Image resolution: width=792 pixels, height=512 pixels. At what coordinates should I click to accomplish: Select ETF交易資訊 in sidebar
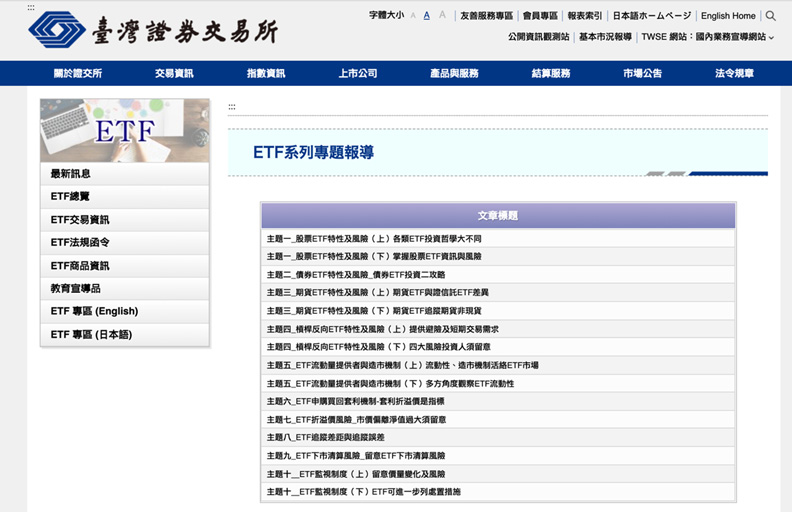tap(125, 220)
